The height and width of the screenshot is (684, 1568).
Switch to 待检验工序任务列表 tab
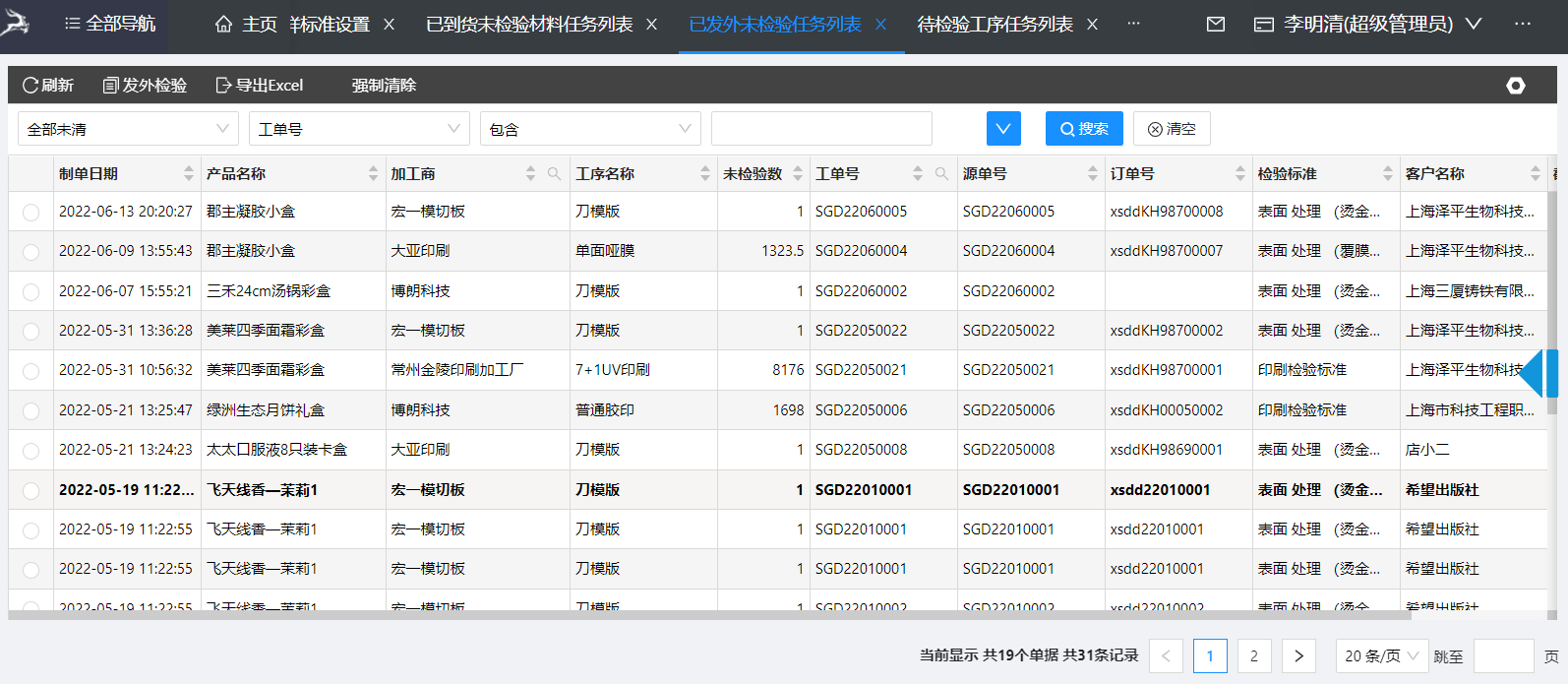[995, 25]
